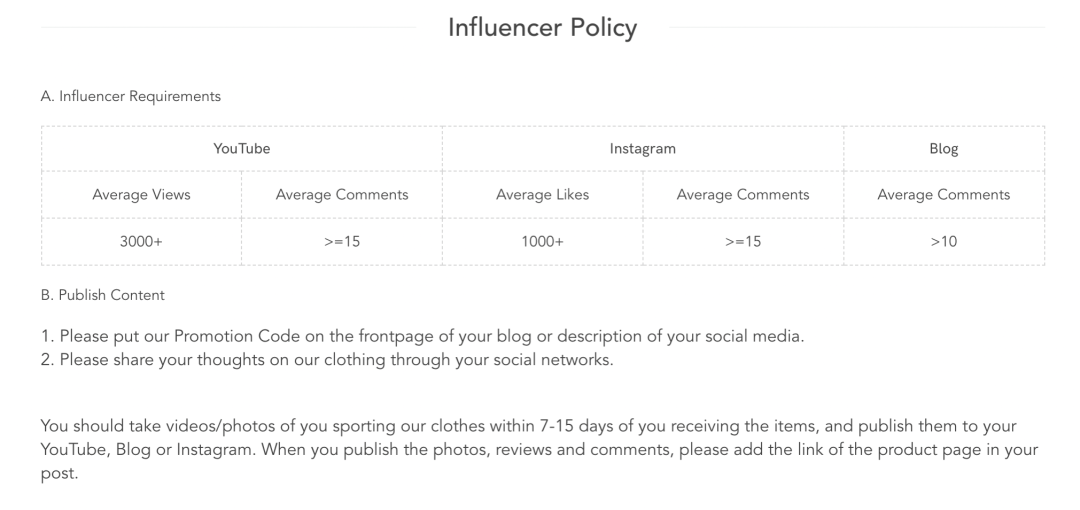Click the Average Likes cell

542,195
